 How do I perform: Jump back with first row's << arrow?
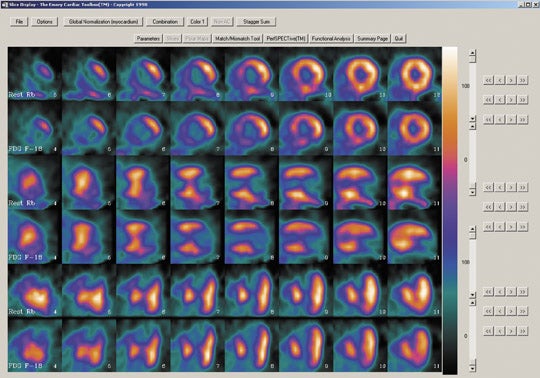point(489,80)
